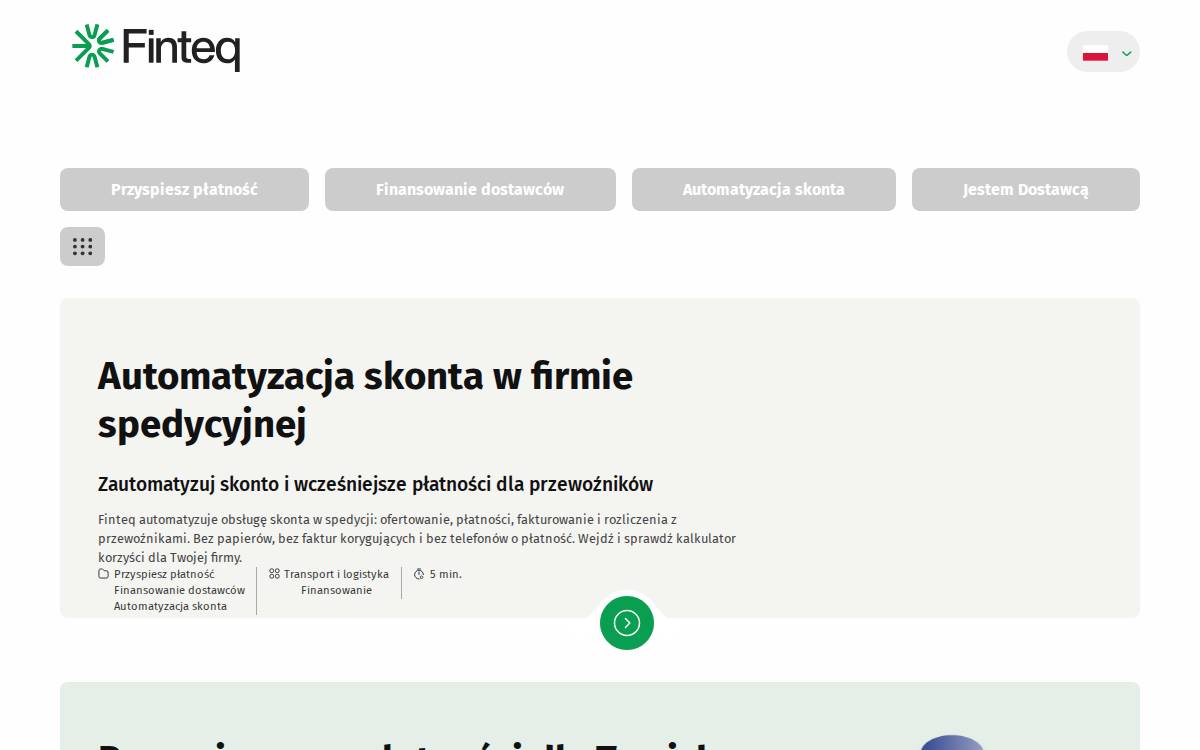Open the language selector with Polish flag
The image size is (1200, 750).
(x=1103, y=52)
